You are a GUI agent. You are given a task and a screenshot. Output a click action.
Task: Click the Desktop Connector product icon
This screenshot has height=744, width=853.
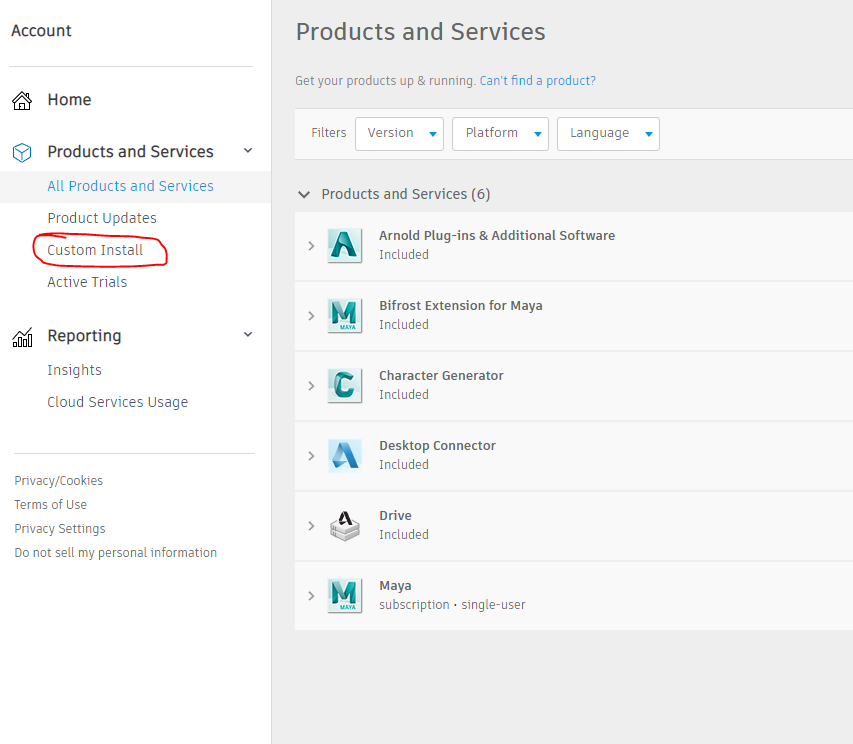(x=345, y=455)
